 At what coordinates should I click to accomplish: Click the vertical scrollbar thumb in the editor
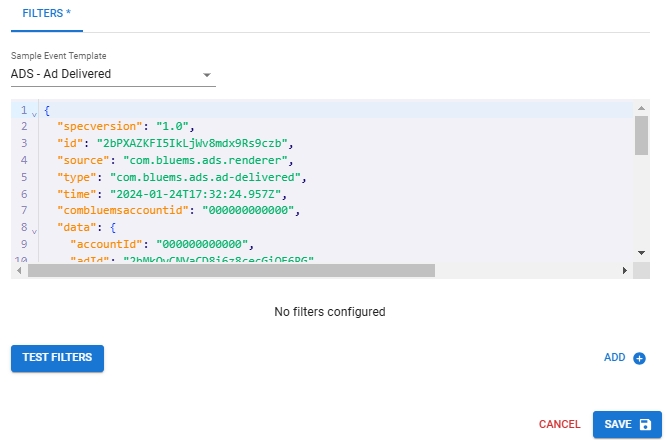click(x=641, y=135)
